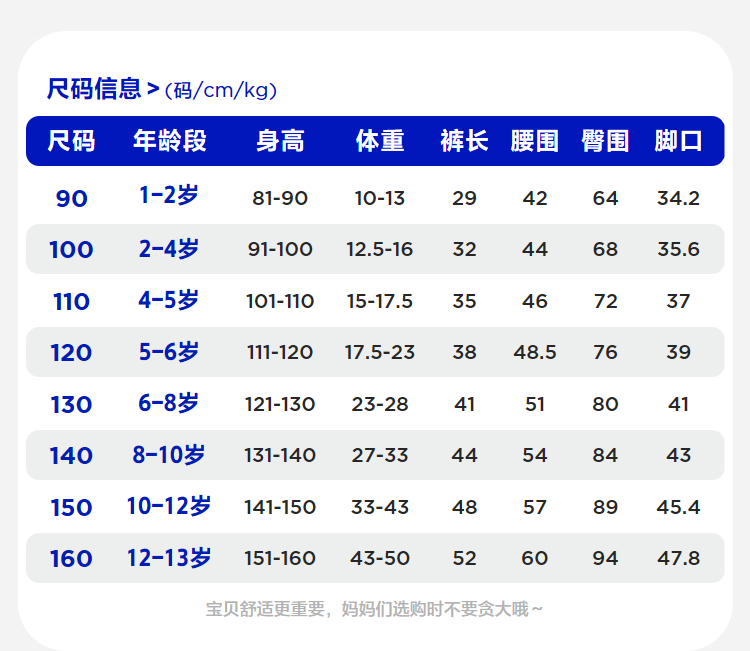The height and width of the screenshot is (651, 750).
Task: Click waist value 57 in row 150
Action: point(535,507)
